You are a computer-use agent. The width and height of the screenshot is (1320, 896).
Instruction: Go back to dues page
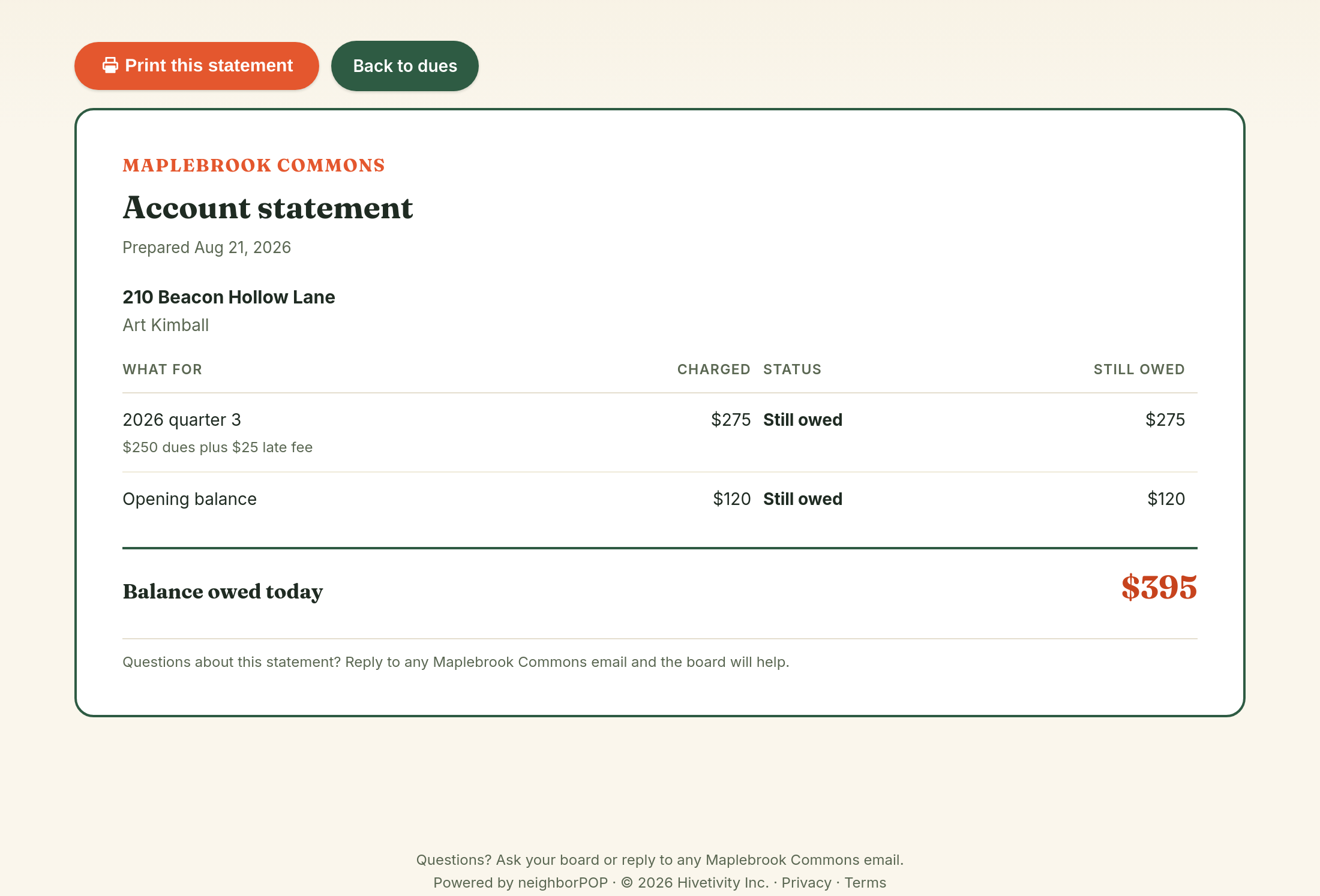click(x=405, y=66)
